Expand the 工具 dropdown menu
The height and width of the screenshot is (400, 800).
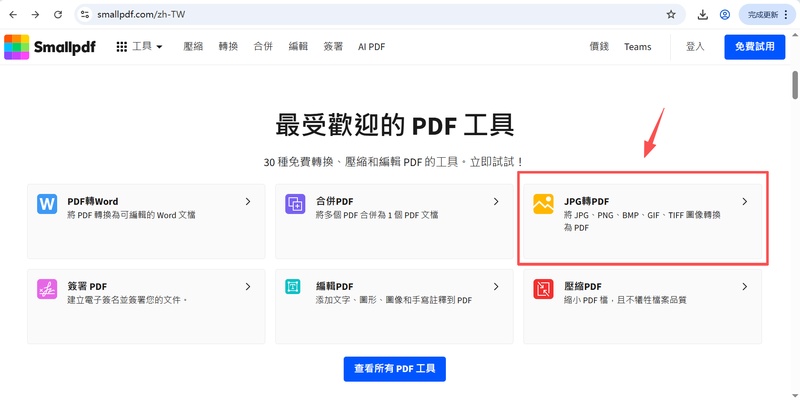coord(147,46)
